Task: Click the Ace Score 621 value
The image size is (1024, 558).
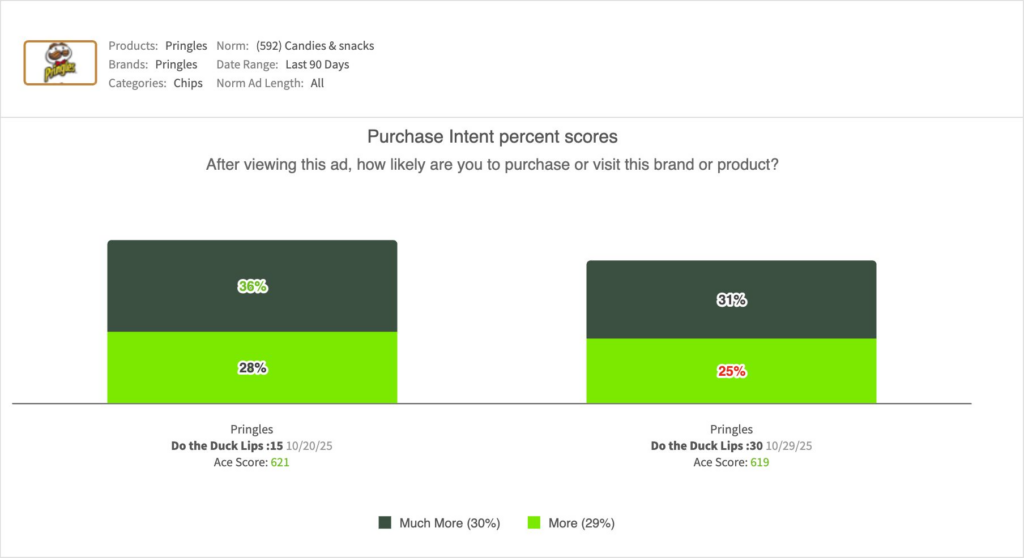Action: point(281,463)
